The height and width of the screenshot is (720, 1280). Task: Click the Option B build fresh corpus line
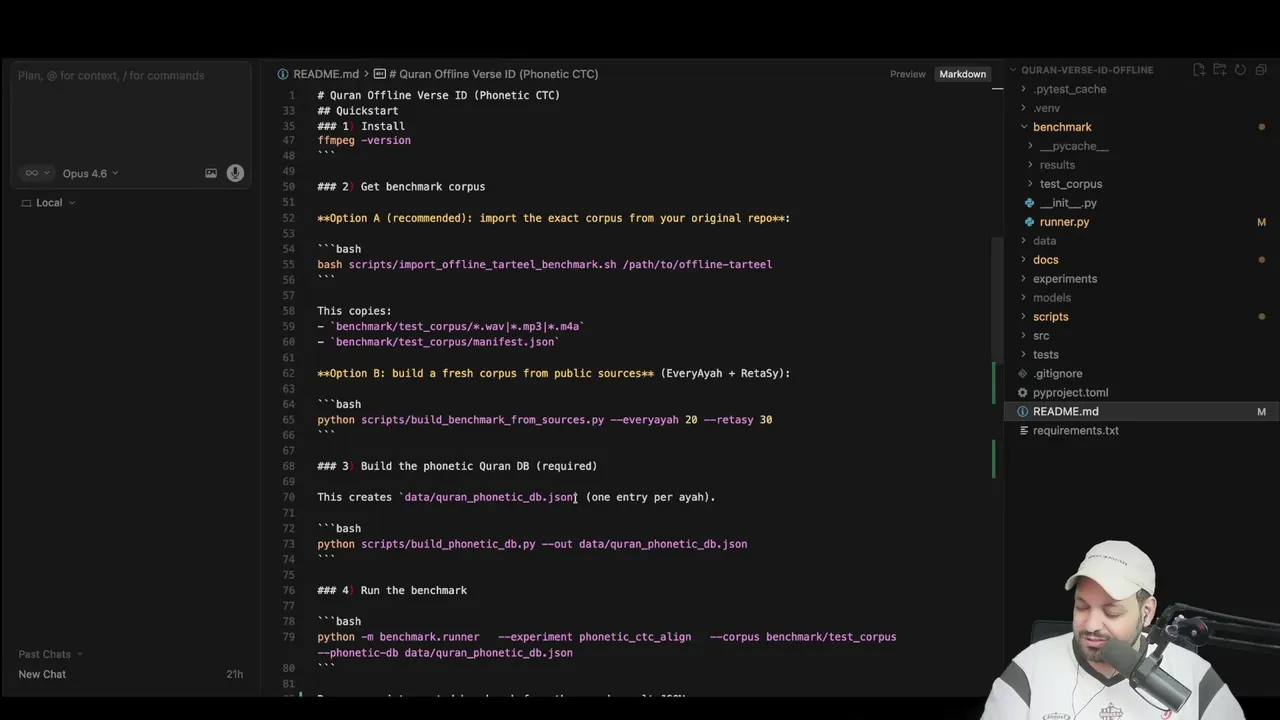[x=554, y=373]
